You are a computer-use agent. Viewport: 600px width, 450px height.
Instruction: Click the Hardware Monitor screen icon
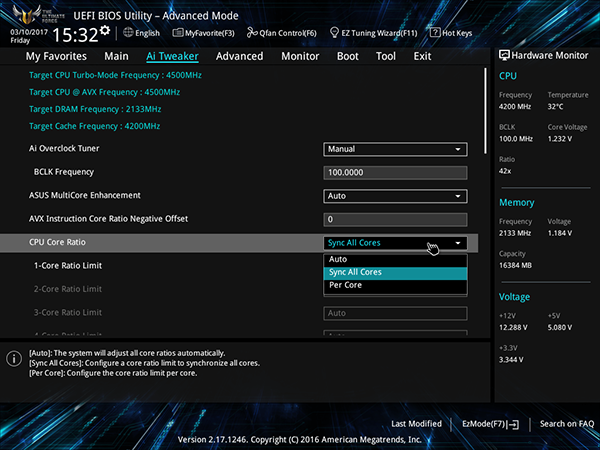coord(504,55)
